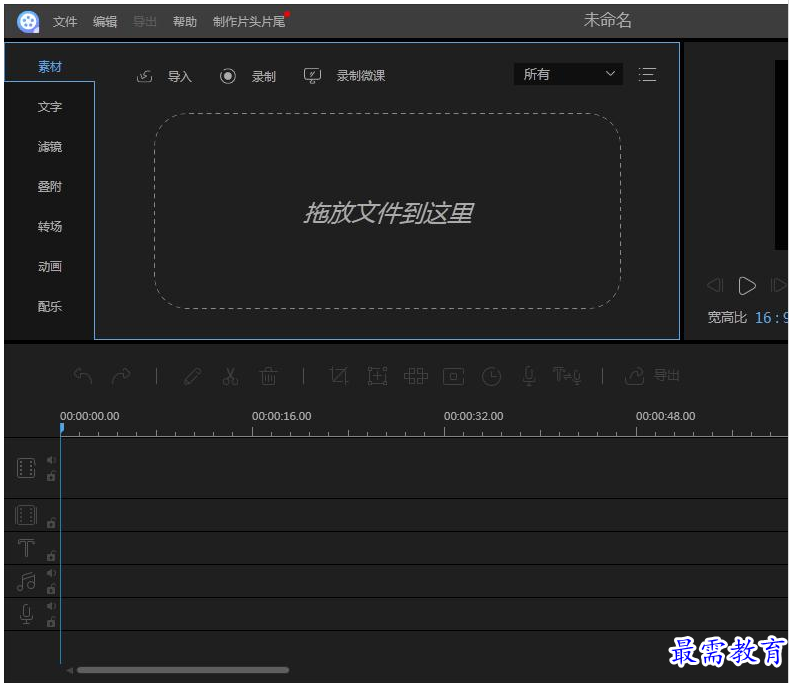This screenshot has width=793, height=683.
Task: Click the import arrow icon
Action: pos(144,76)
